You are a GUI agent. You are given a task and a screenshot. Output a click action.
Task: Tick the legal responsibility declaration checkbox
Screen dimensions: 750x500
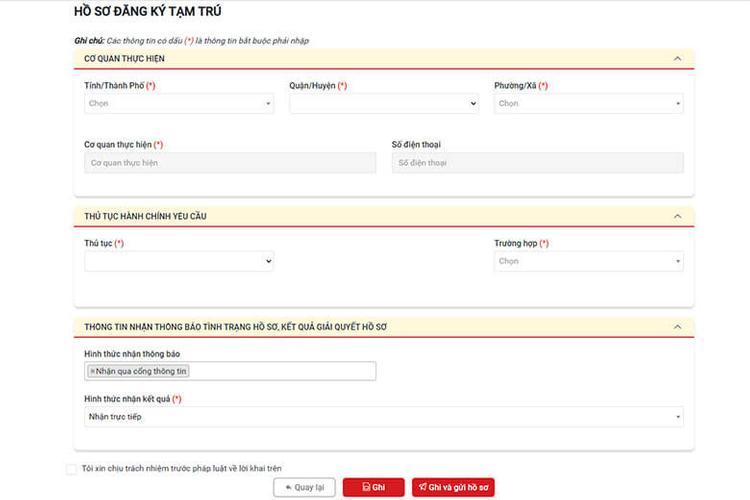point(71,468)
